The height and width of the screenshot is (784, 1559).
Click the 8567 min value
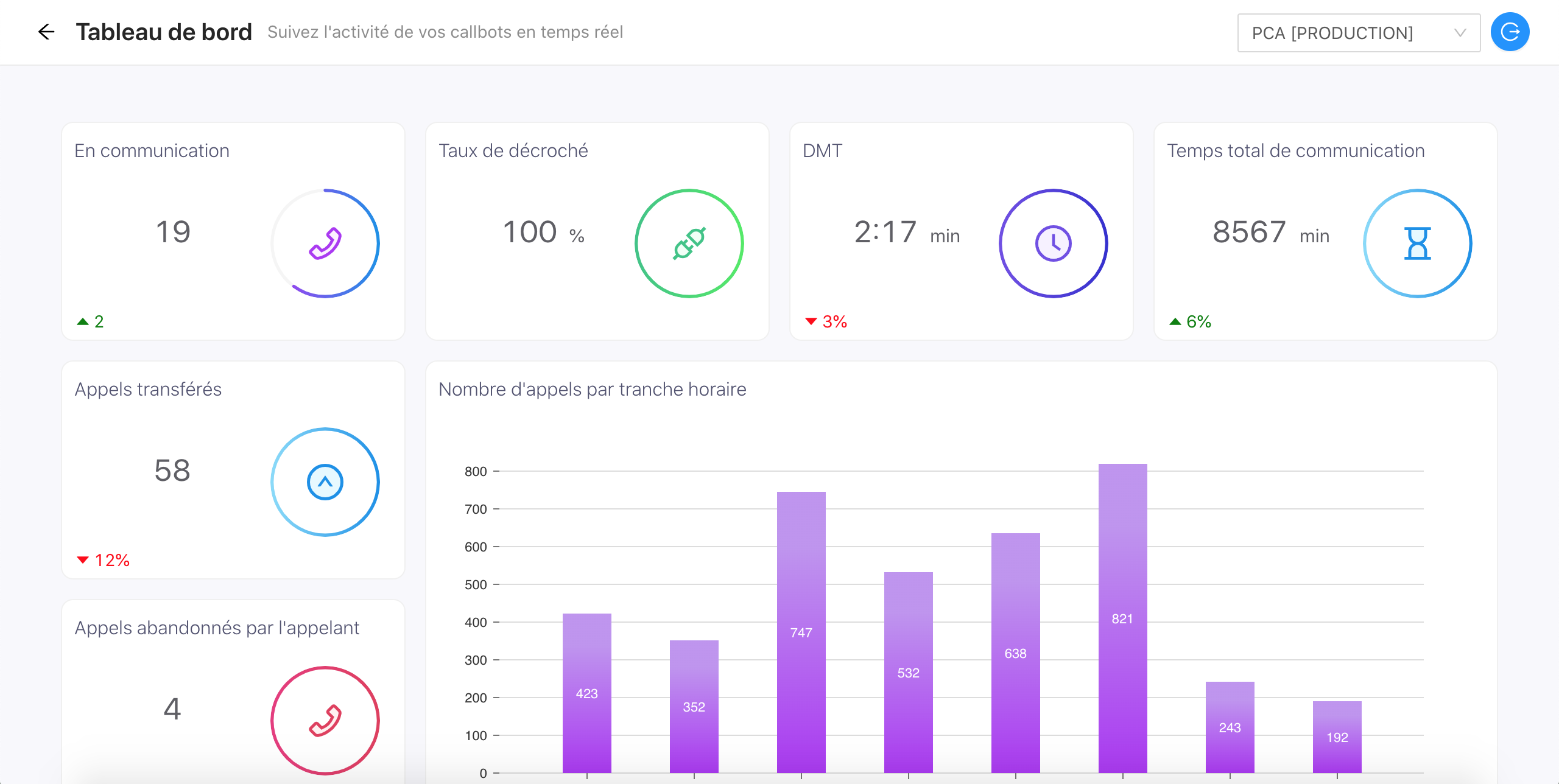pyautogui.click(x=1270, y=233)
